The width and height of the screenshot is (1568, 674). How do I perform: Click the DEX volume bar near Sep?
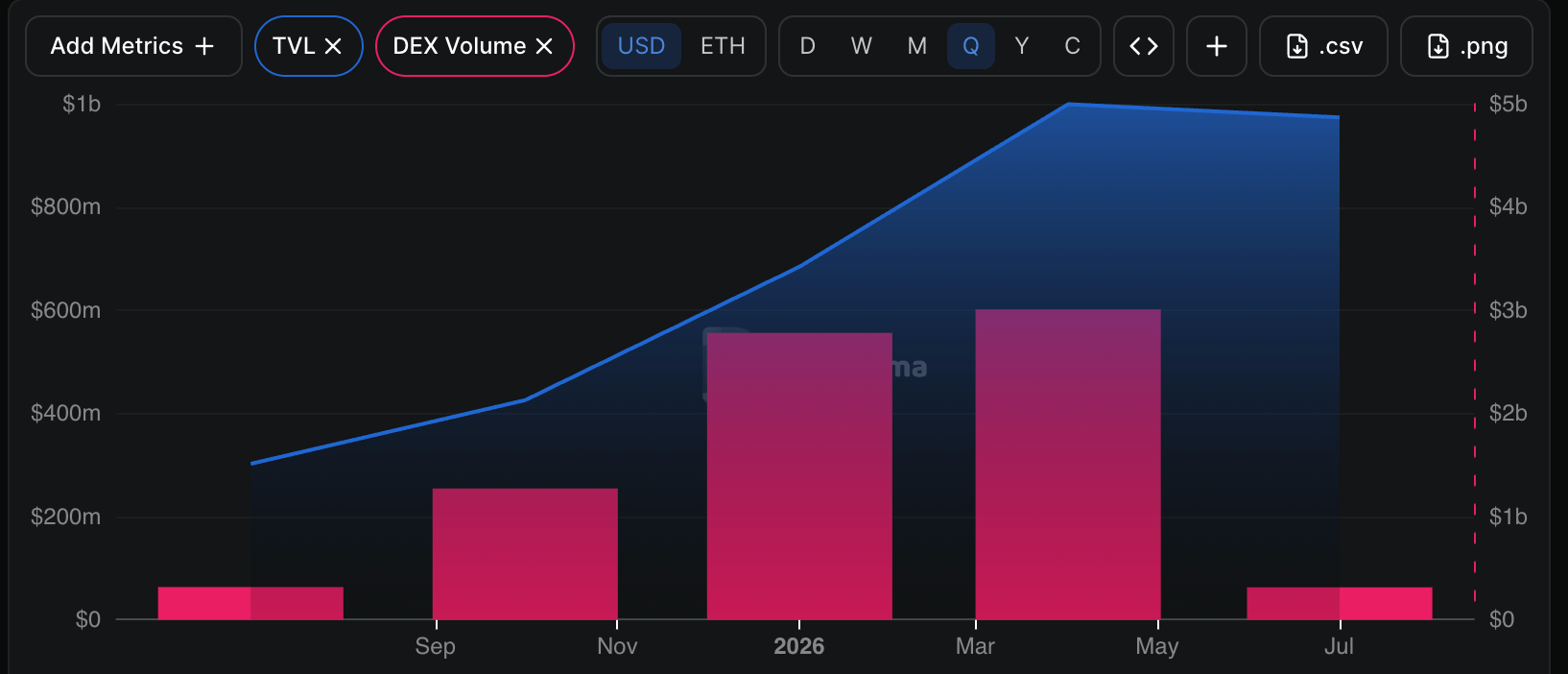point(525,554)
